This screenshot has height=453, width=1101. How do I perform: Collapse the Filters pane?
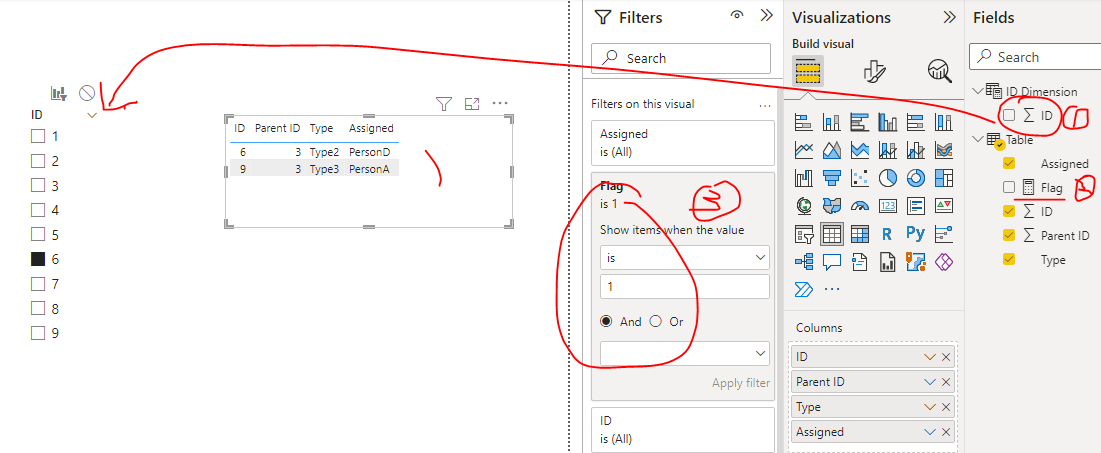[x=766, y=15]
